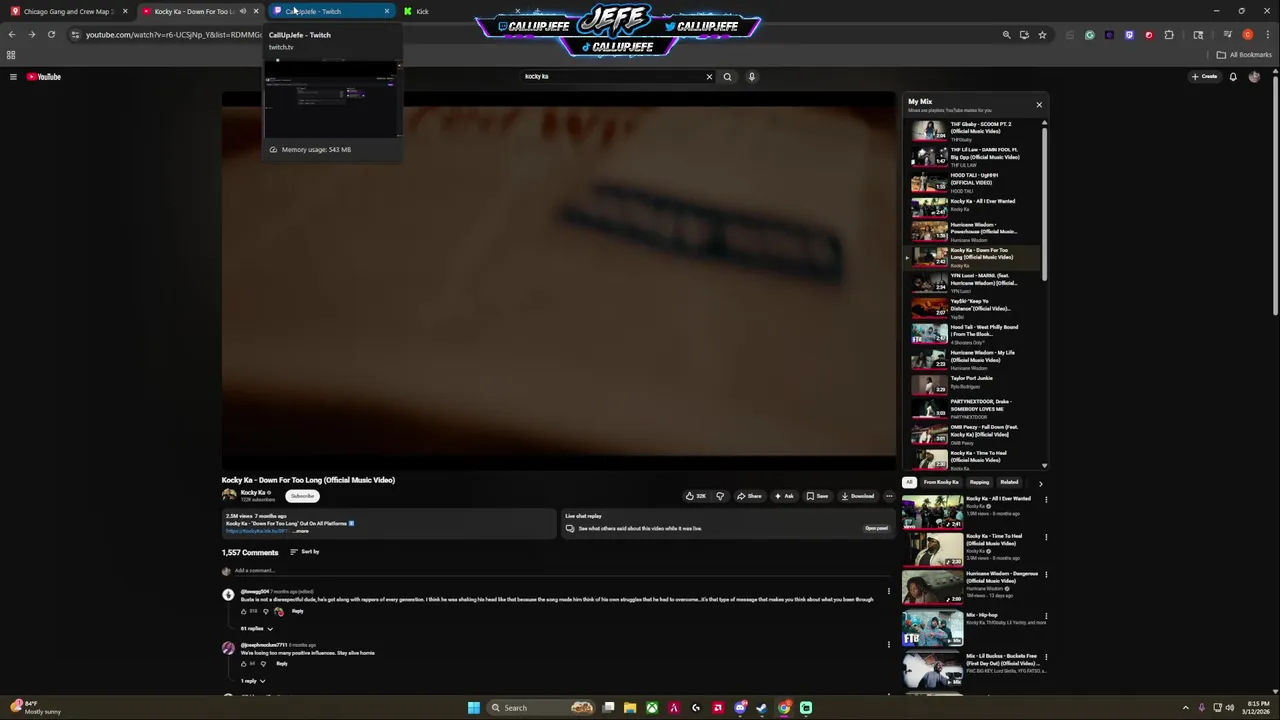Reload the YouTube page

[x=51, y=35]
